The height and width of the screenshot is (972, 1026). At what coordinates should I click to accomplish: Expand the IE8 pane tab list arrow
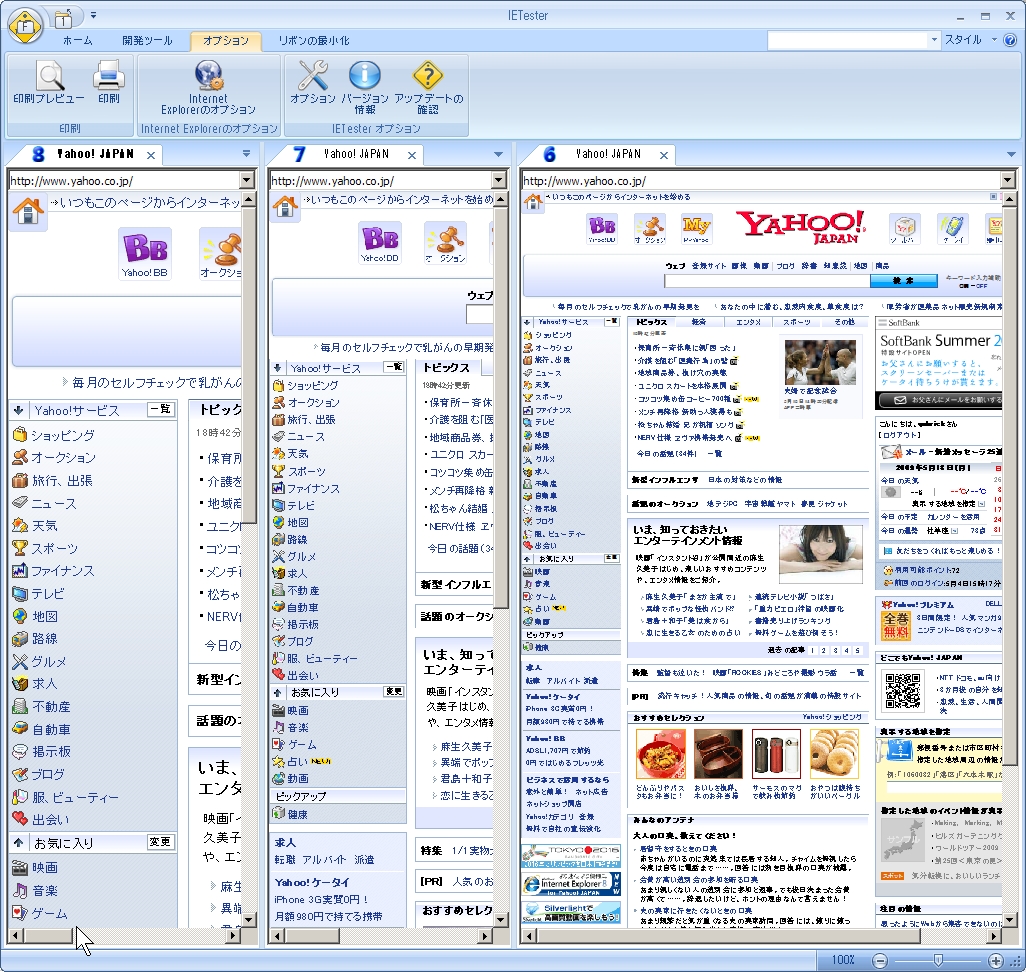(247, 154)
